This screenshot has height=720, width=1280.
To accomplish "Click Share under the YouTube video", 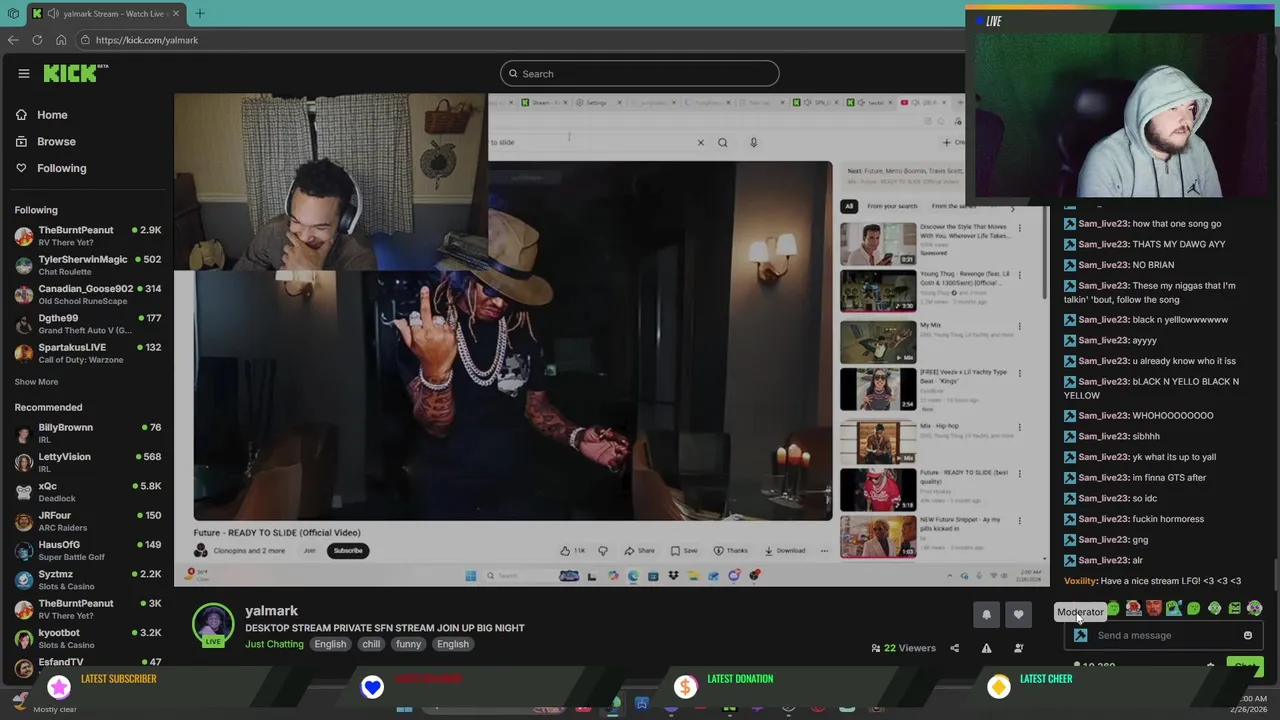I will (640, 550).
